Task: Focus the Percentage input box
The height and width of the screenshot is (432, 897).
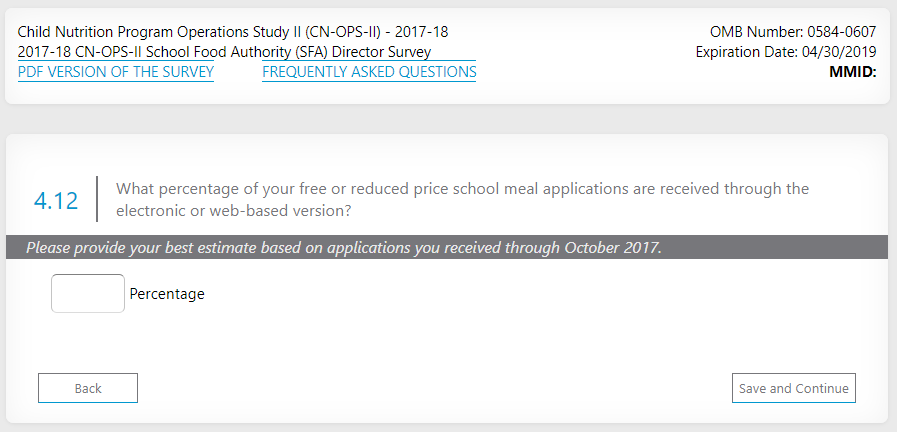Action: [x=88, y=294]
